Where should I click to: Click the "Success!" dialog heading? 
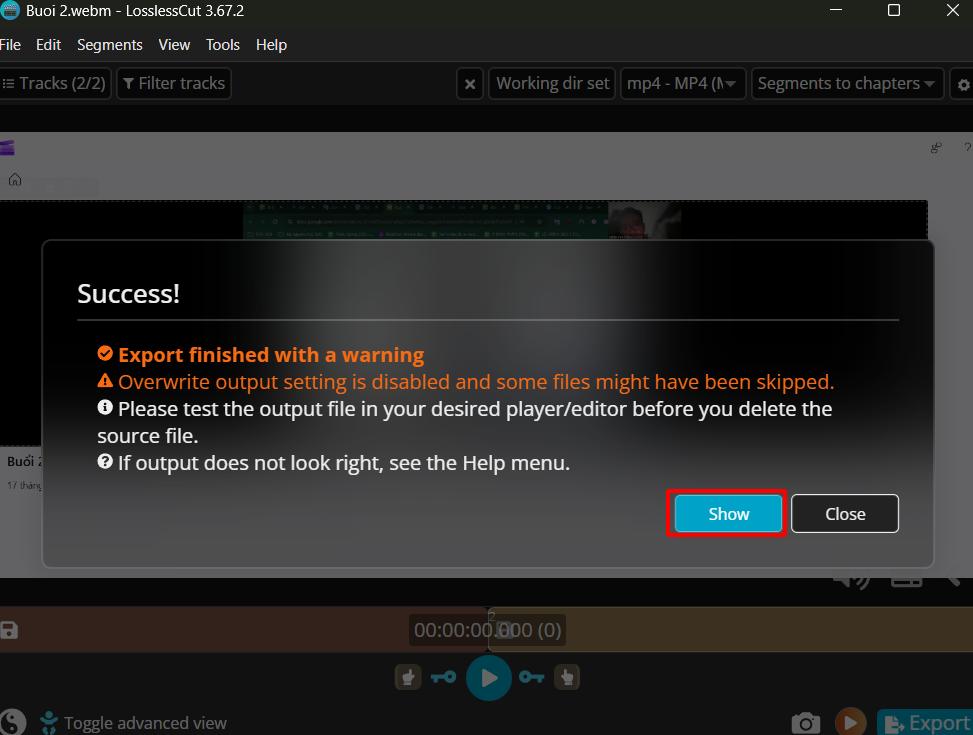(x=128, y=294)
